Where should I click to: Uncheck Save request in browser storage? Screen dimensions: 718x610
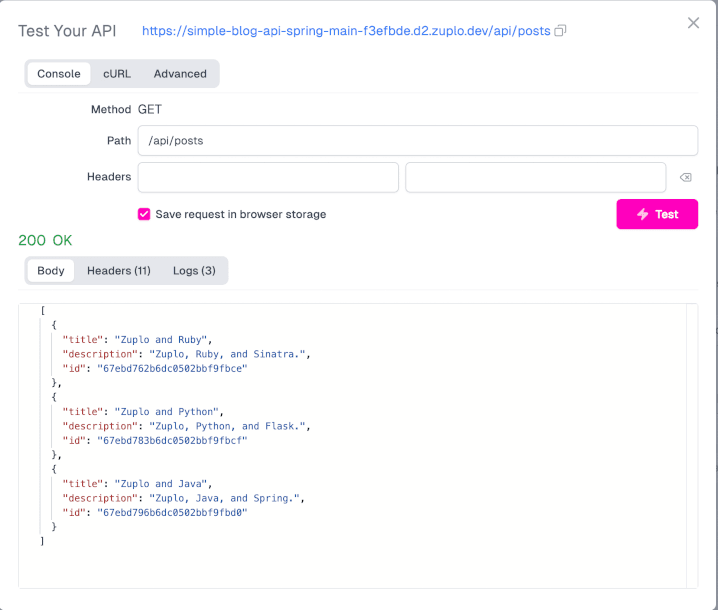(144, 214)
